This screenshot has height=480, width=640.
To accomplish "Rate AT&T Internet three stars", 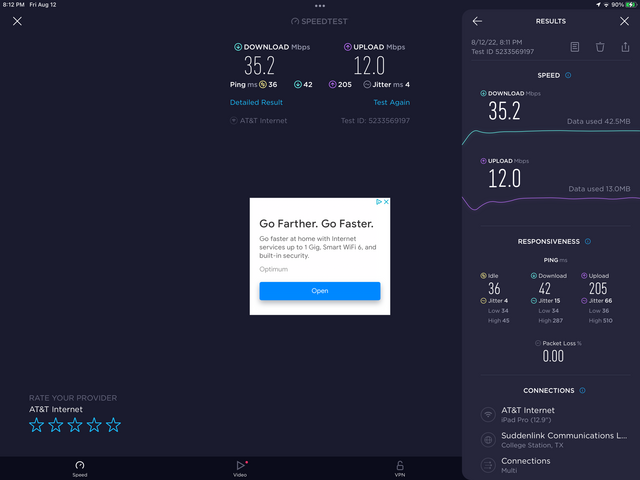I will click(75, 425).
